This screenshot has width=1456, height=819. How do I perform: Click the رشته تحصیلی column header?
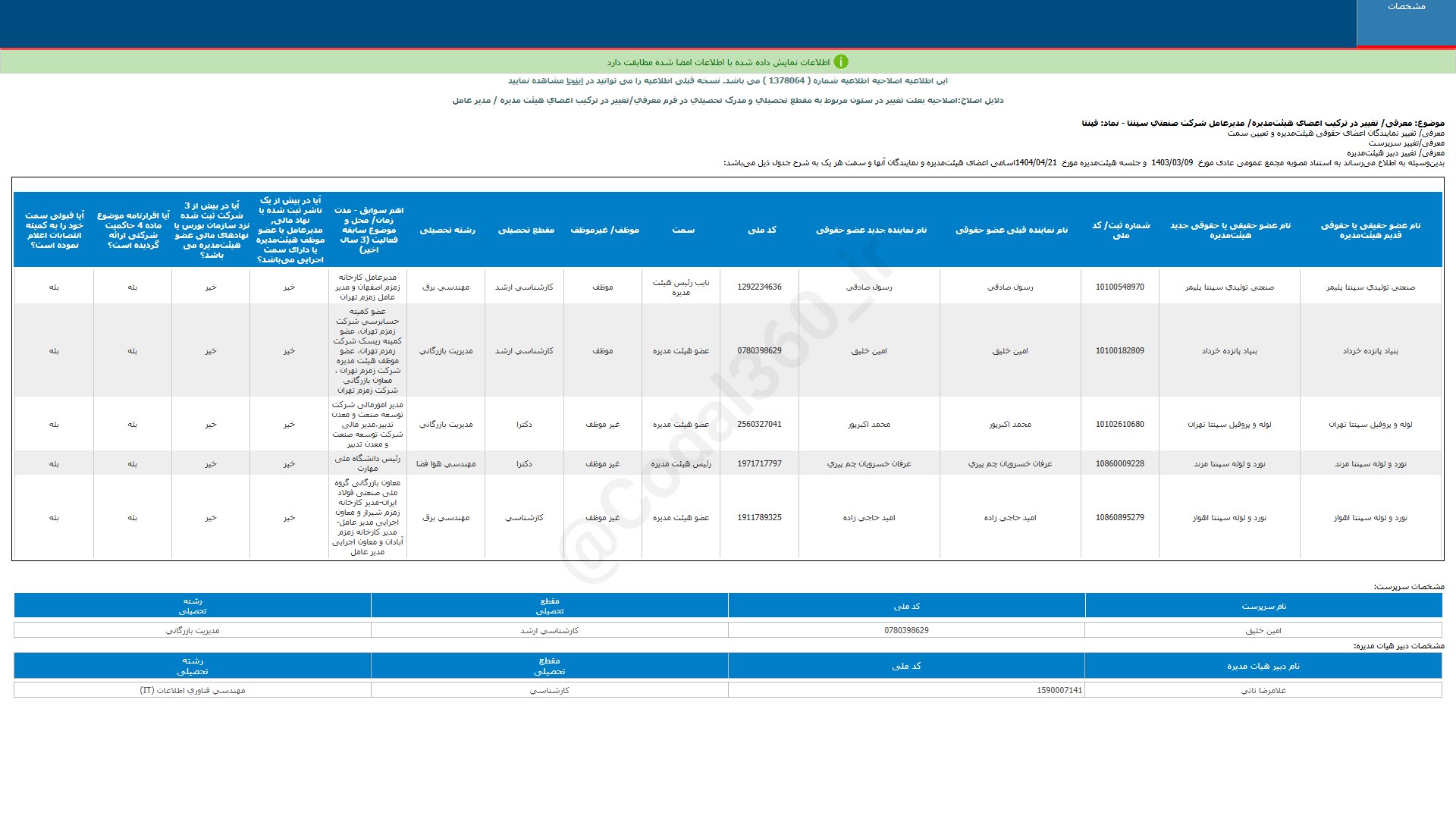pos(447,230)
